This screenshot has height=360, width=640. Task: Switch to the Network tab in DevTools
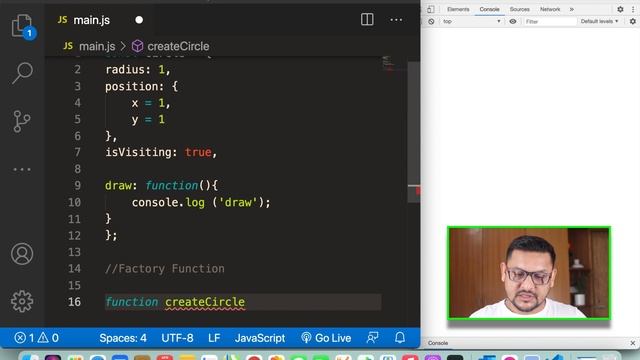click(x=550, y=9)
